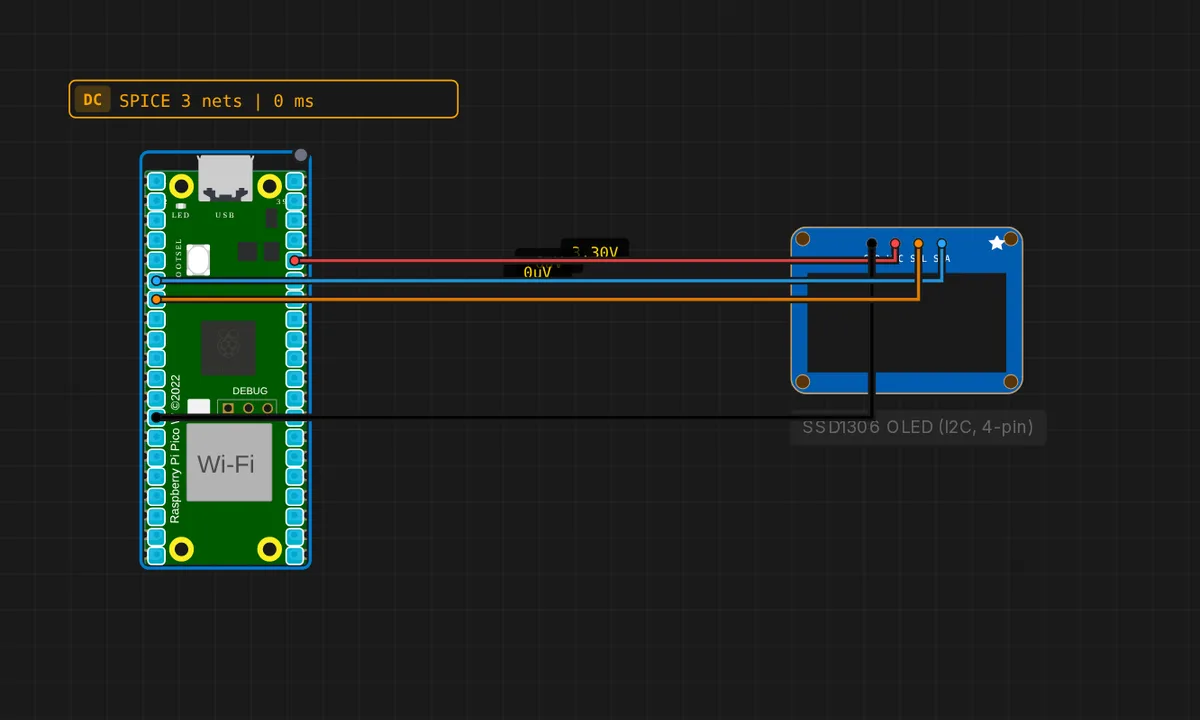Click the DEBUG header pins on the Pico

[x=248, y=407]
